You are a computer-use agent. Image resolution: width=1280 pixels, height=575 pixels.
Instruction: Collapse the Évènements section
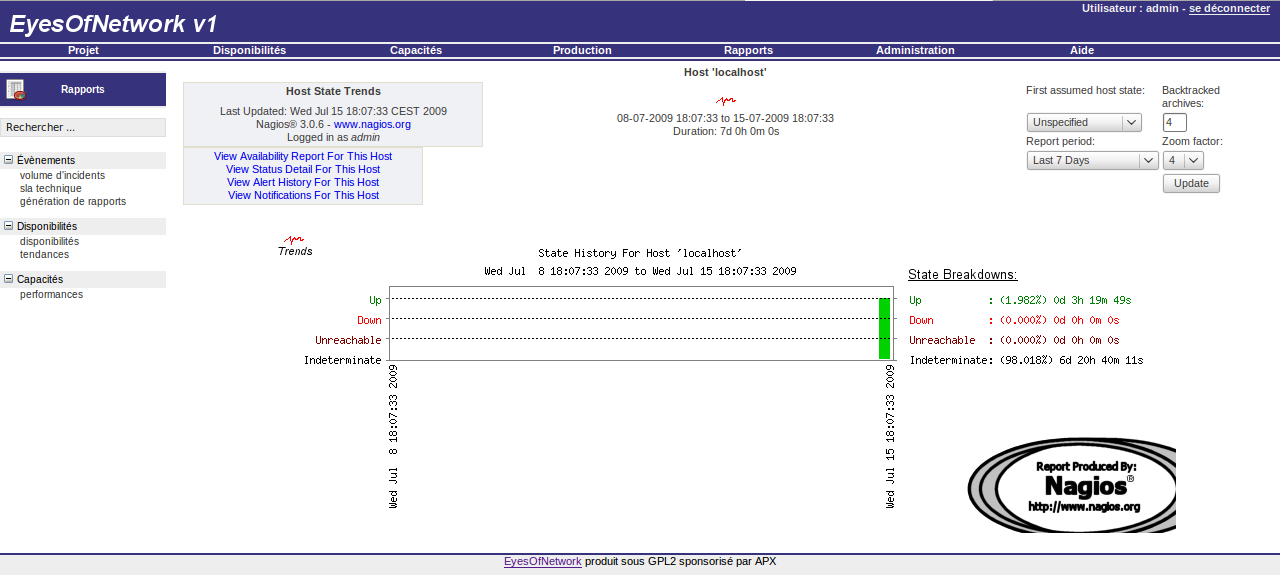(9, 160)
